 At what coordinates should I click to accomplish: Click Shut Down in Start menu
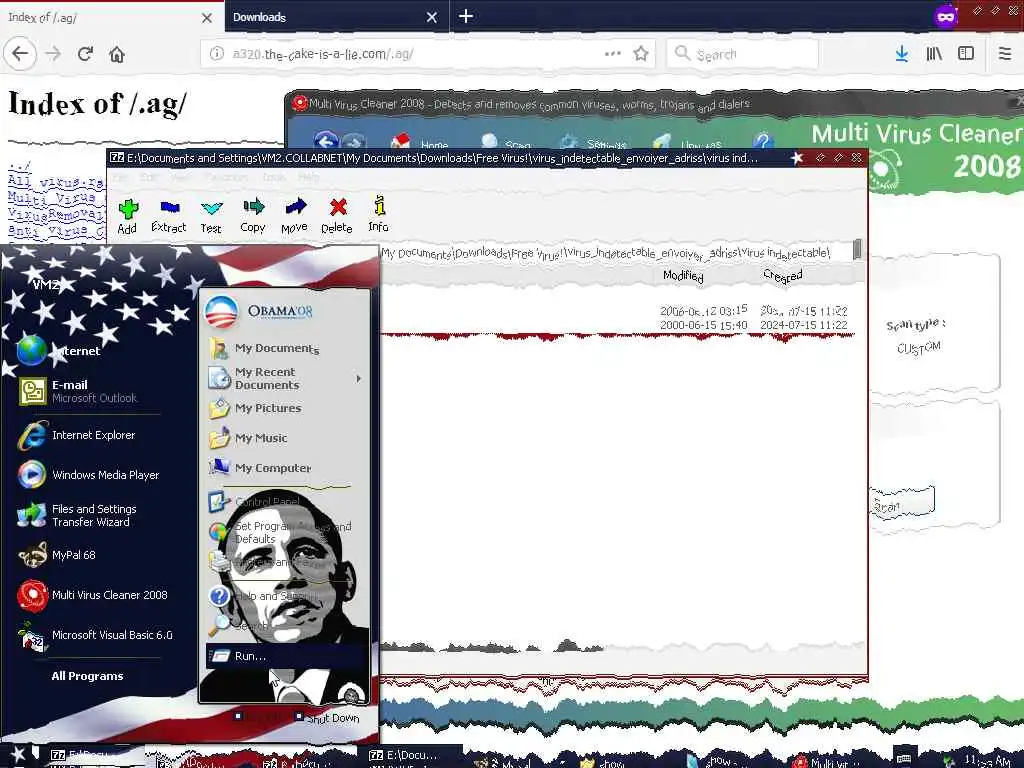pos(327,718)
